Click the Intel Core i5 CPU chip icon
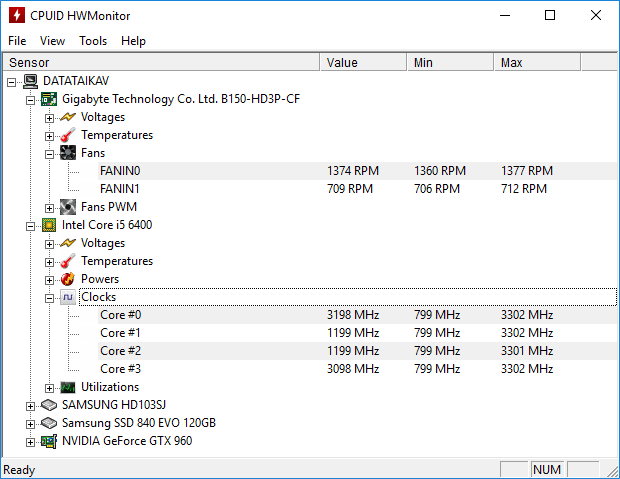This screenshot has height=479, width=620. [x=49, y=225]
